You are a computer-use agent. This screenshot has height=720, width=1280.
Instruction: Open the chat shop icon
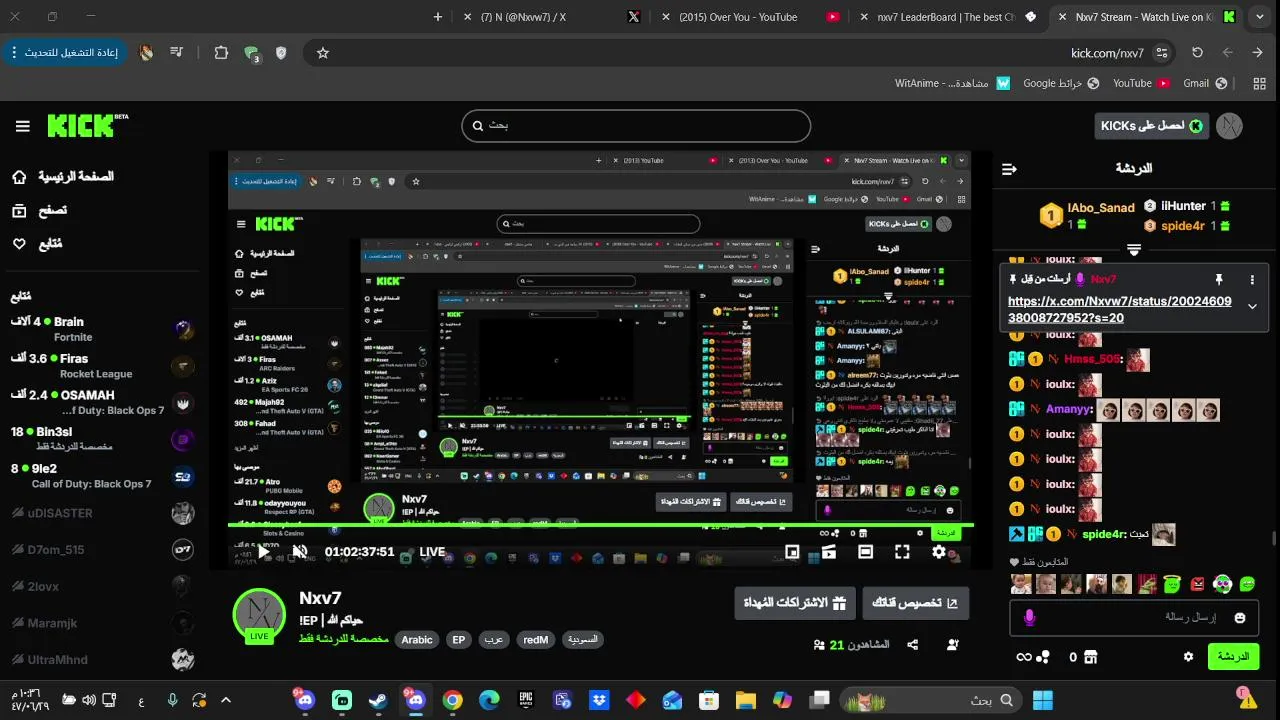click(1090, 657)
